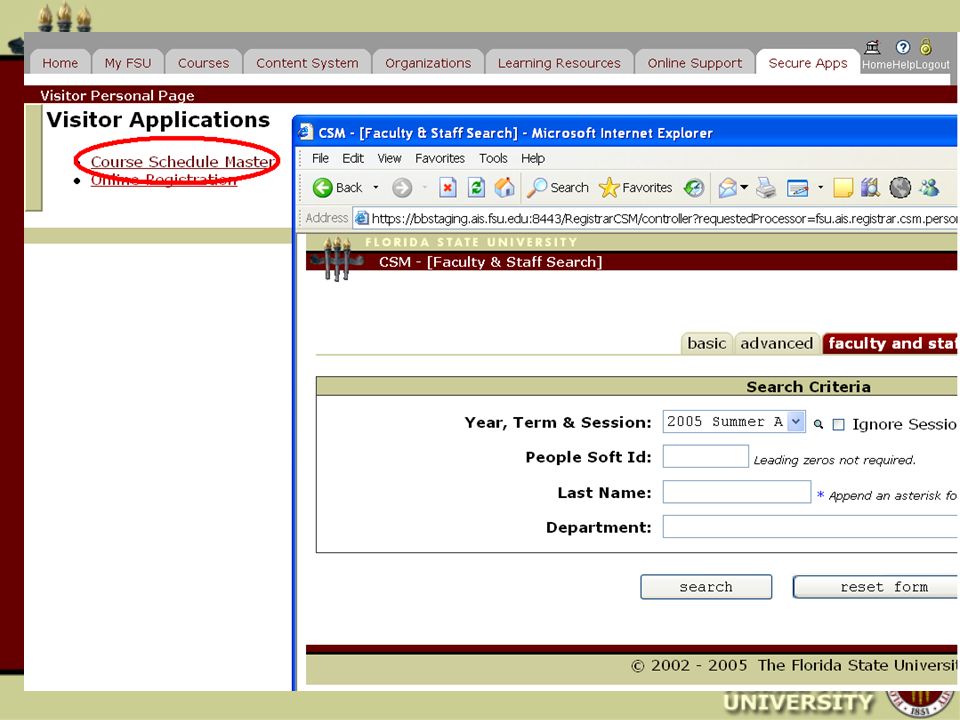The image size is (960, 720).
Task: Expand the Edit button dropdown arrow
Action: 820,187
